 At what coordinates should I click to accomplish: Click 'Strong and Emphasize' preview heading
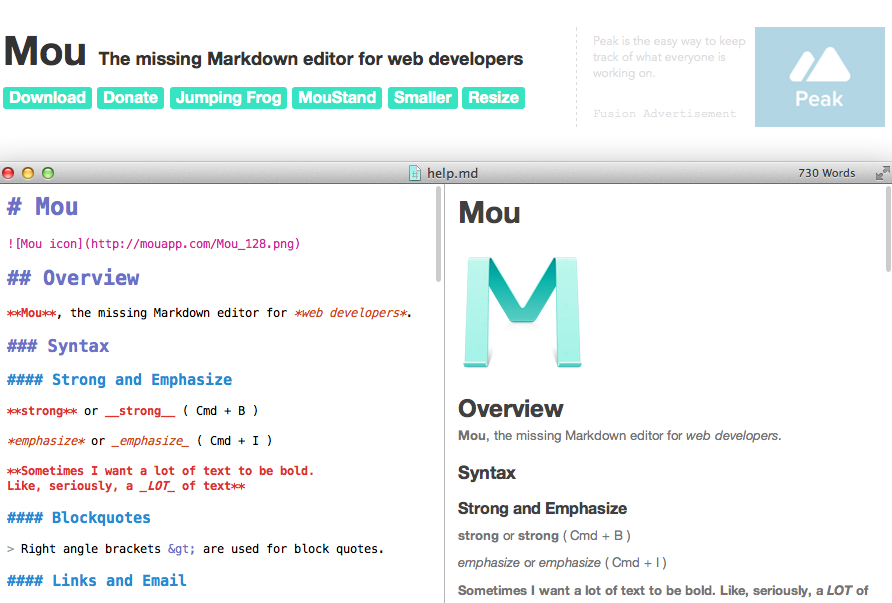pos(542,508)
